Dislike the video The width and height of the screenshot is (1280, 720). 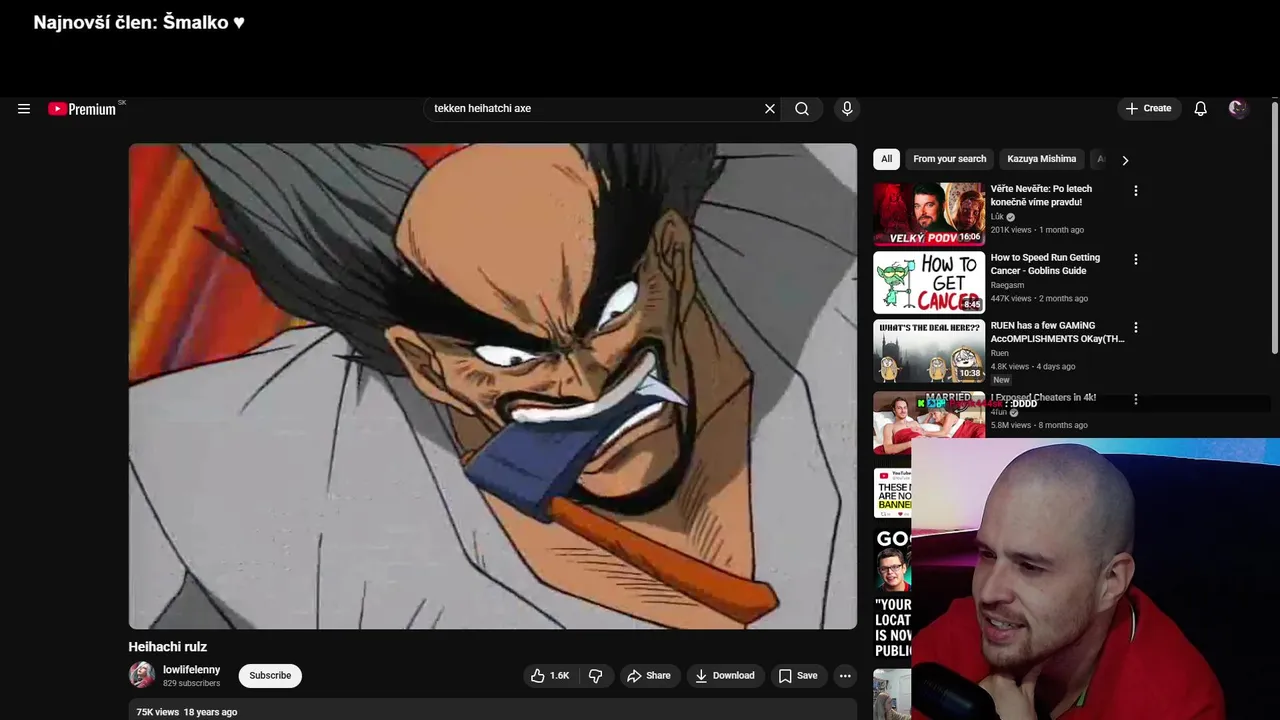[x=596, y=676]
